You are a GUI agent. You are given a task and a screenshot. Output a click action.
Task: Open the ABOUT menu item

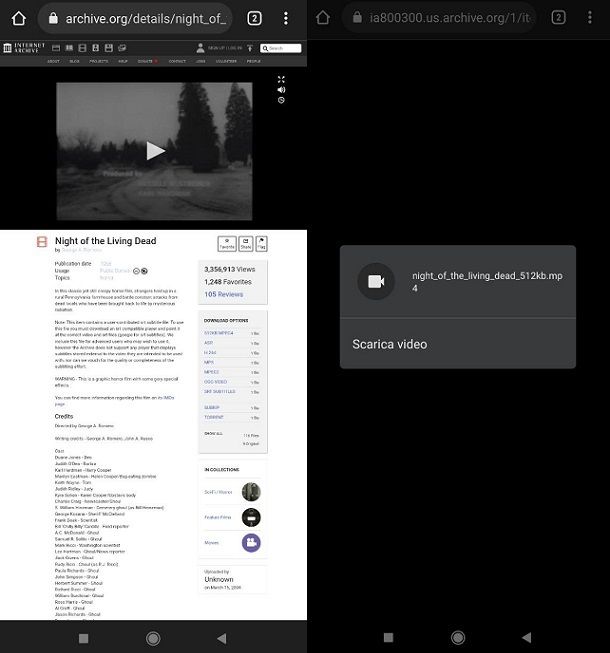(53, 61)
